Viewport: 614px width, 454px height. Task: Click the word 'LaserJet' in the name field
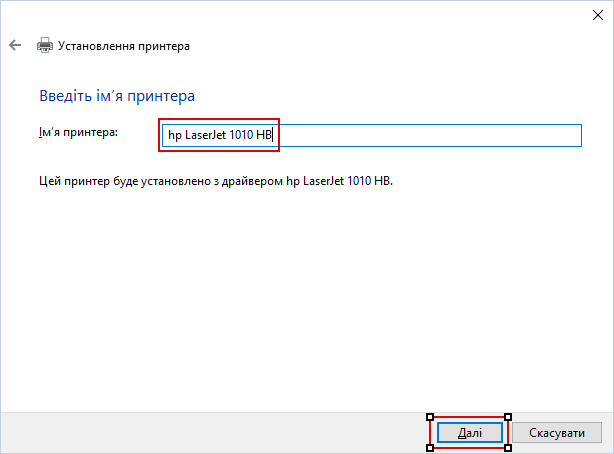tap(205, 135)
